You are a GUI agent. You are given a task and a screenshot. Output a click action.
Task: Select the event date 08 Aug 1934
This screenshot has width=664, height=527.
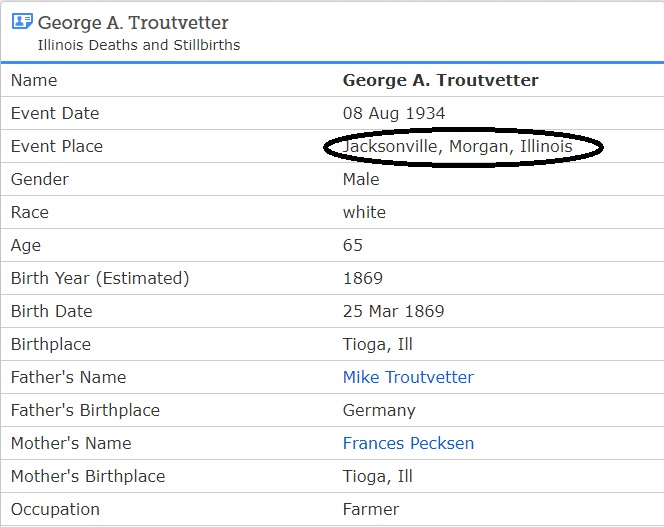coord(394,113)
